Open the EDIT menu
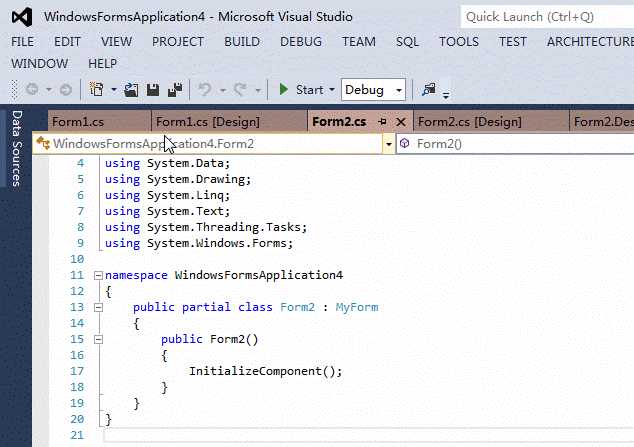The image size is (634, 447). pyautogui.click(x=67, y=42)
